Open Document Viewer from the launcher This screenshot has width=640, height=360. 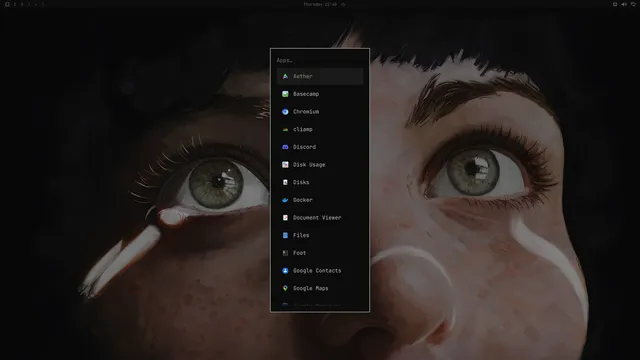[x=320, y=218]
